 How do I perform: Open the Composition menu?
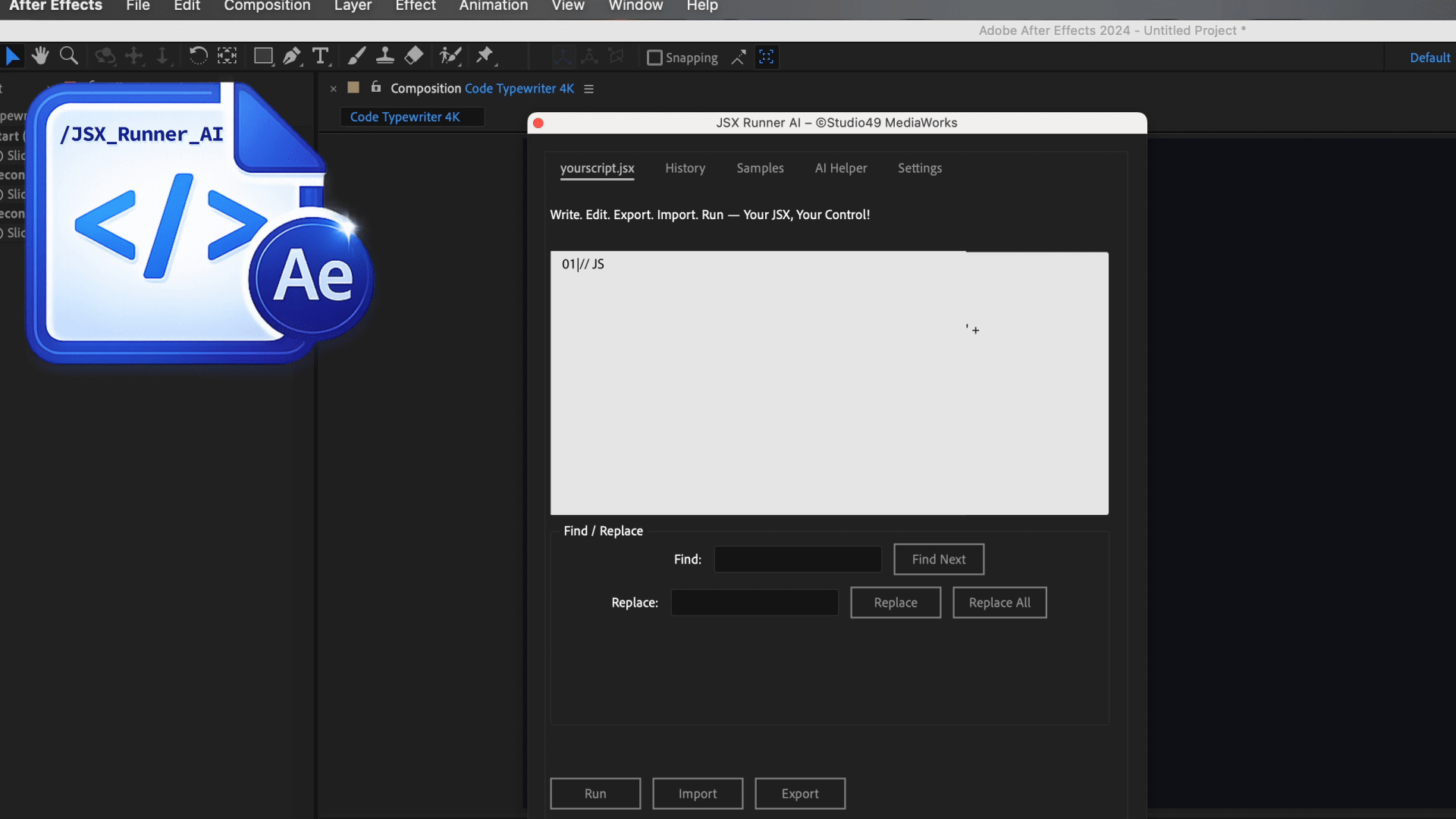(x=267, y=6)
